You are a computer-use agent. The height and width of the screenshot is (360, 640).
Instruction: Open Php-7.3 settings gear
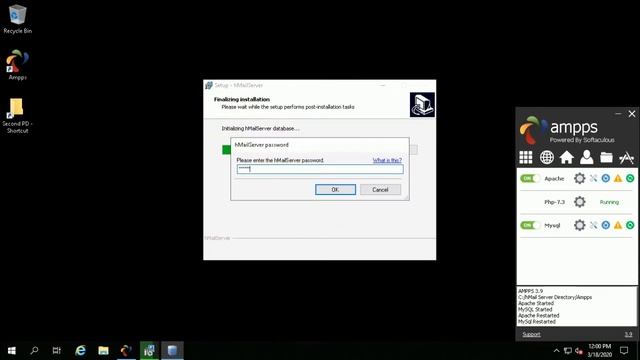[580, 202]
